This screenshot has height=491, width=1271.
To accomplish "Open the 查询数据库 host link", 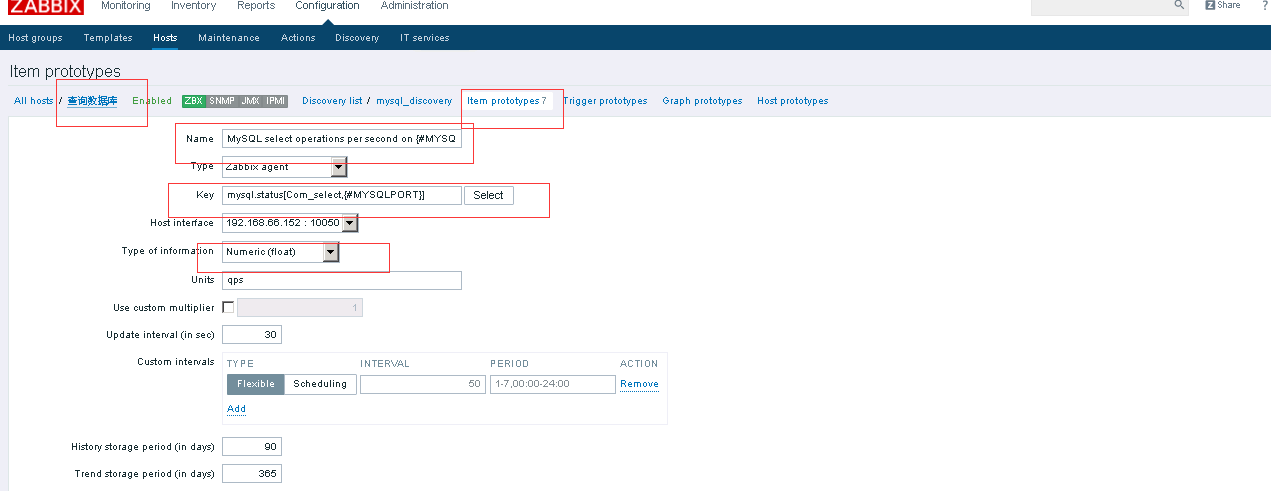I will pyautogui.click(x=92, y=101).
